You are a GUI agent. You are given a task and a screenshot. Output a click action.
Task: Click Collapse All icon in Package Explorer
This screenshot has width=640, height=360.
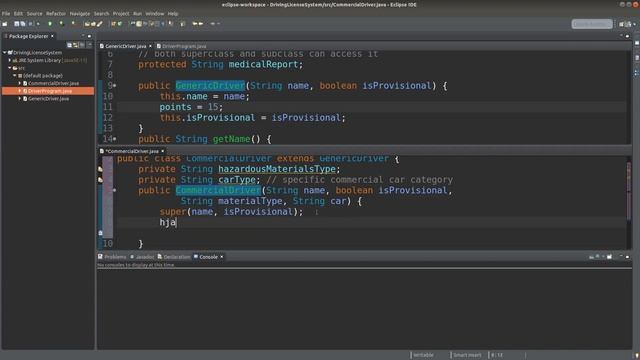(x=69, y=45)
